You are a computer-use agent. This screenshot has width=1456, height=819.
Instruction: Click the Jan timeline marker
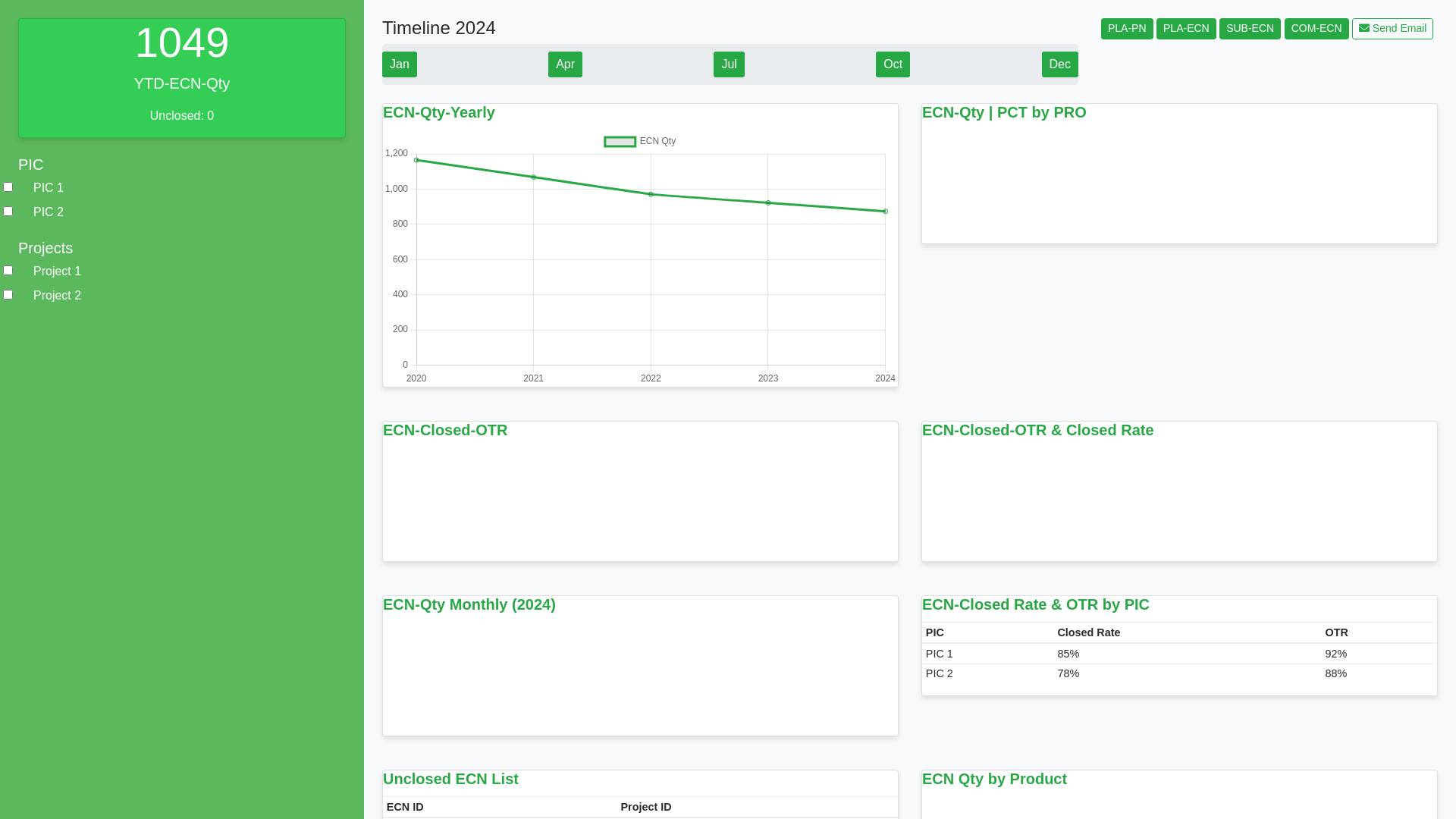(x=400, y=64)
